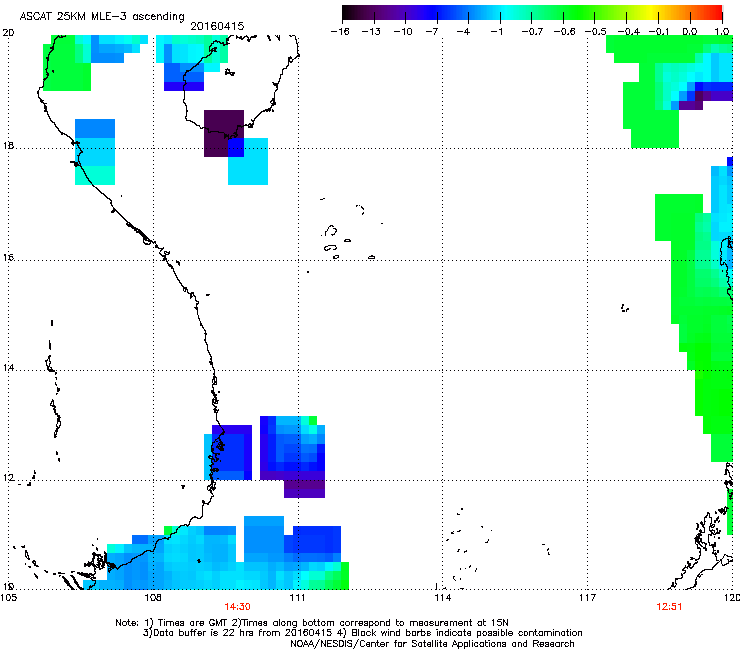
Task: Click the 117 longitude axis label
Action: 588,598
